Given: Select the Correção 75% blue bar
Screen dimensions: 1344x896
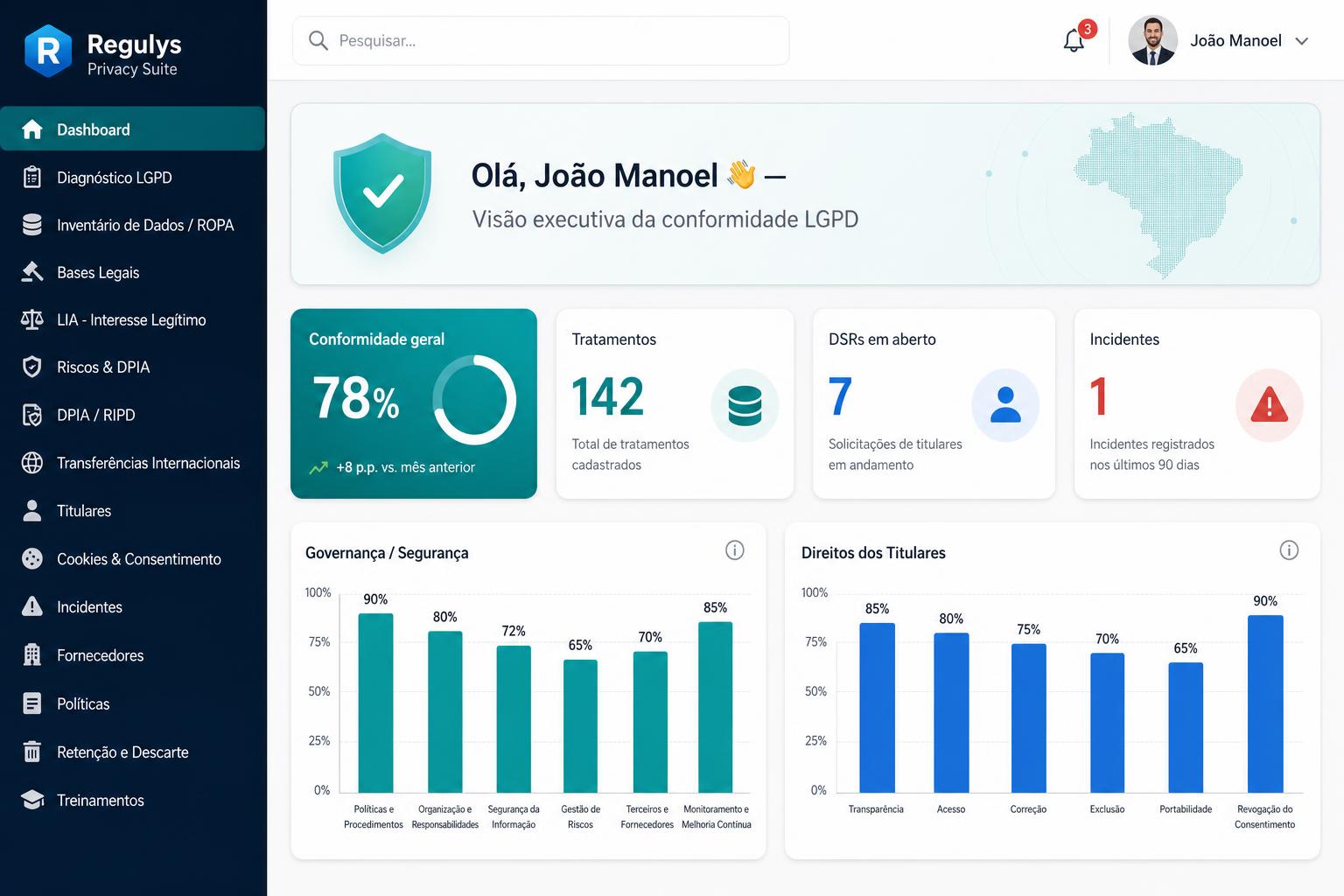Looking at the screenshot, I should (x=1028, y=718).
